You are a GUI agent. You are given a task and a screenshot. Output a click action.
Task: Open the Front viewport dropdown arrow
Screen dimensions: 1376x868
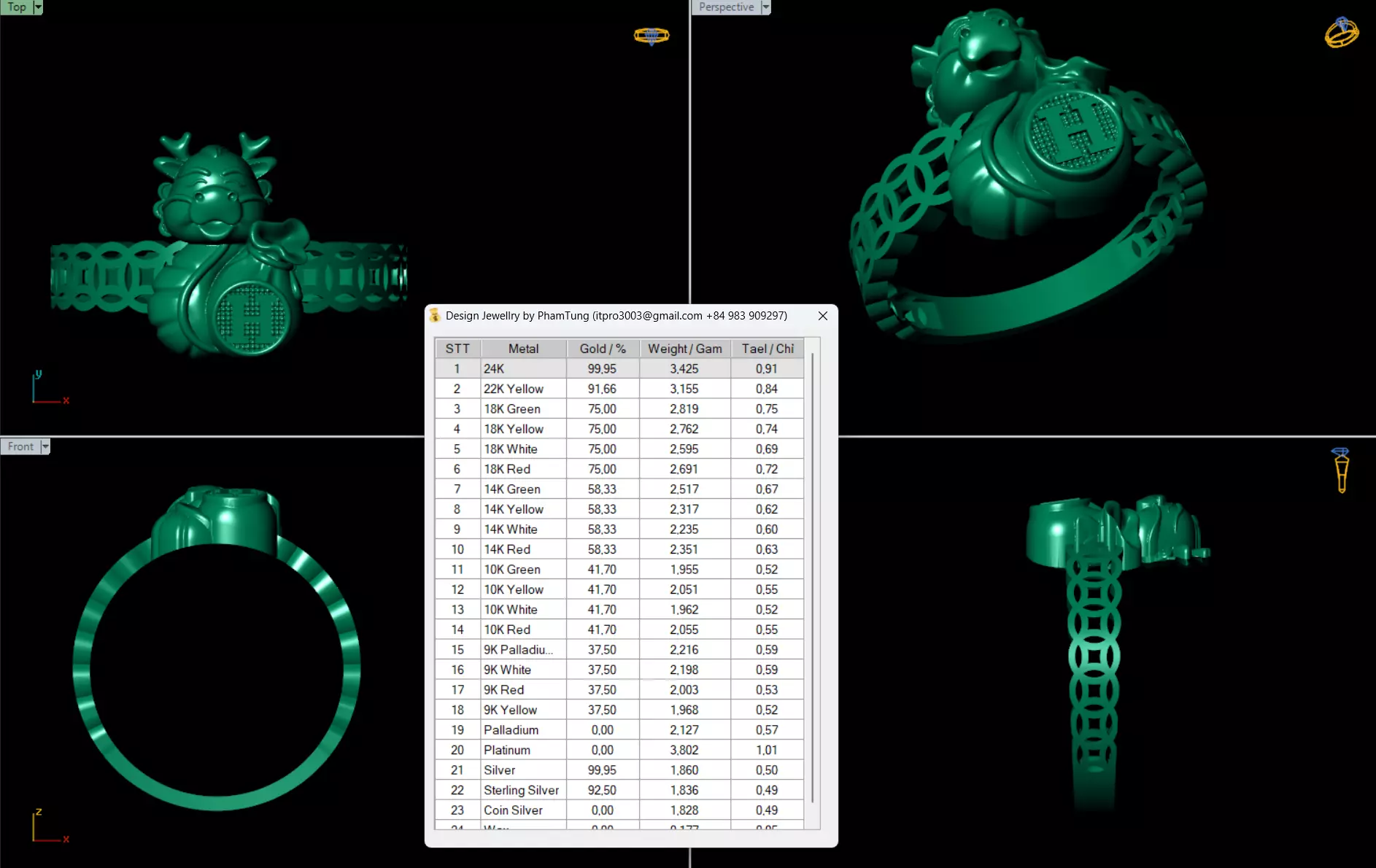(45, 446)
